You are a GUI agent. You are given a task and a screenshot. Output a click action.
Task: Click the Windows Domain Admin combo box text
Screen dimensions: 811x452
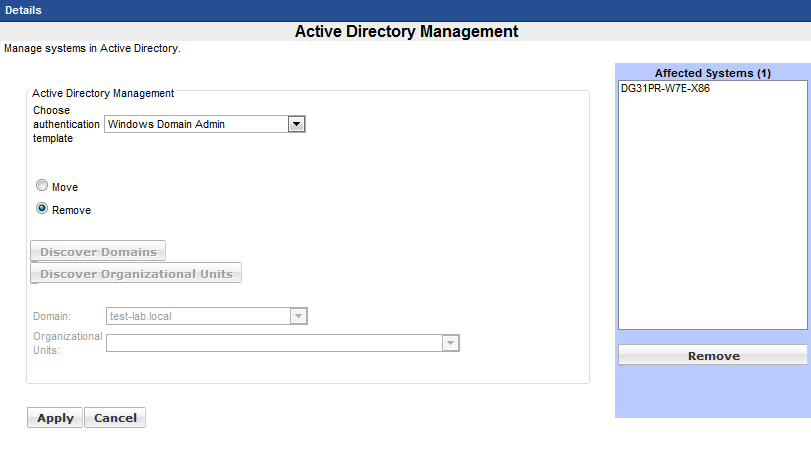coord(195,124)
